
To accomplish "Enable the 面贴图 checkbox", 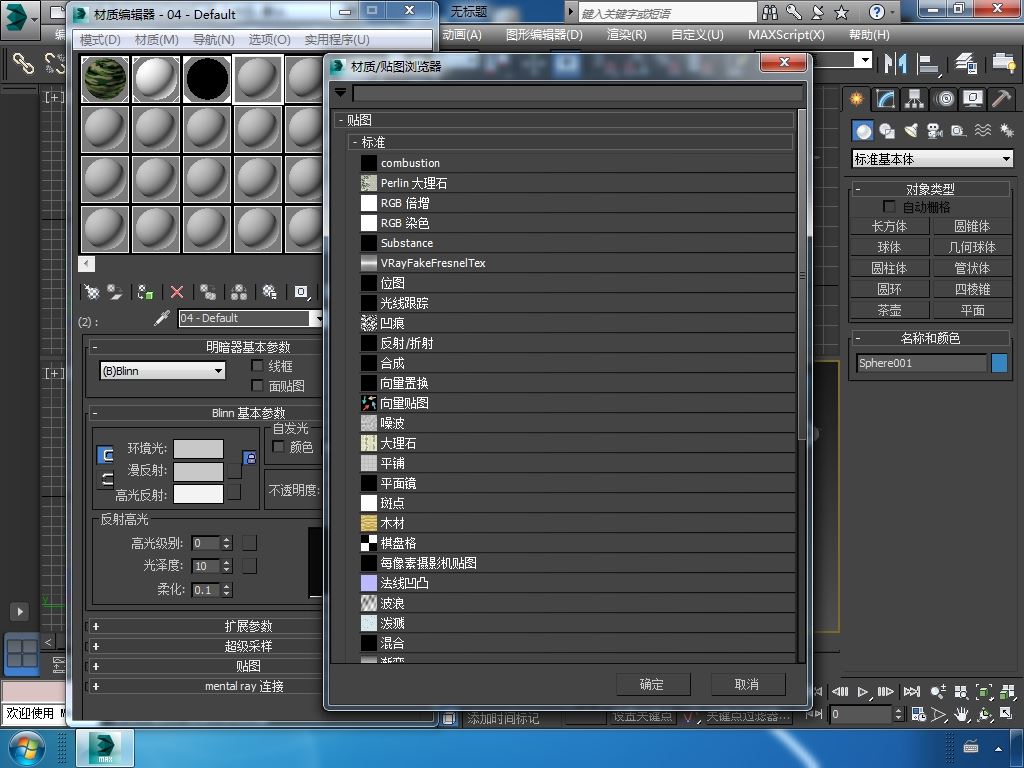I will [x=257, y=385].
